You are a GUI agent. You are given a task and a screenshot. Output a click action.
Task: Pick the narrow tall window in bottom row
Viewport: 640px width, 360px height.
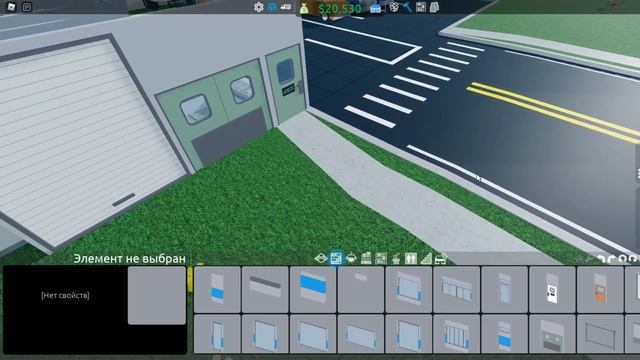217,334
